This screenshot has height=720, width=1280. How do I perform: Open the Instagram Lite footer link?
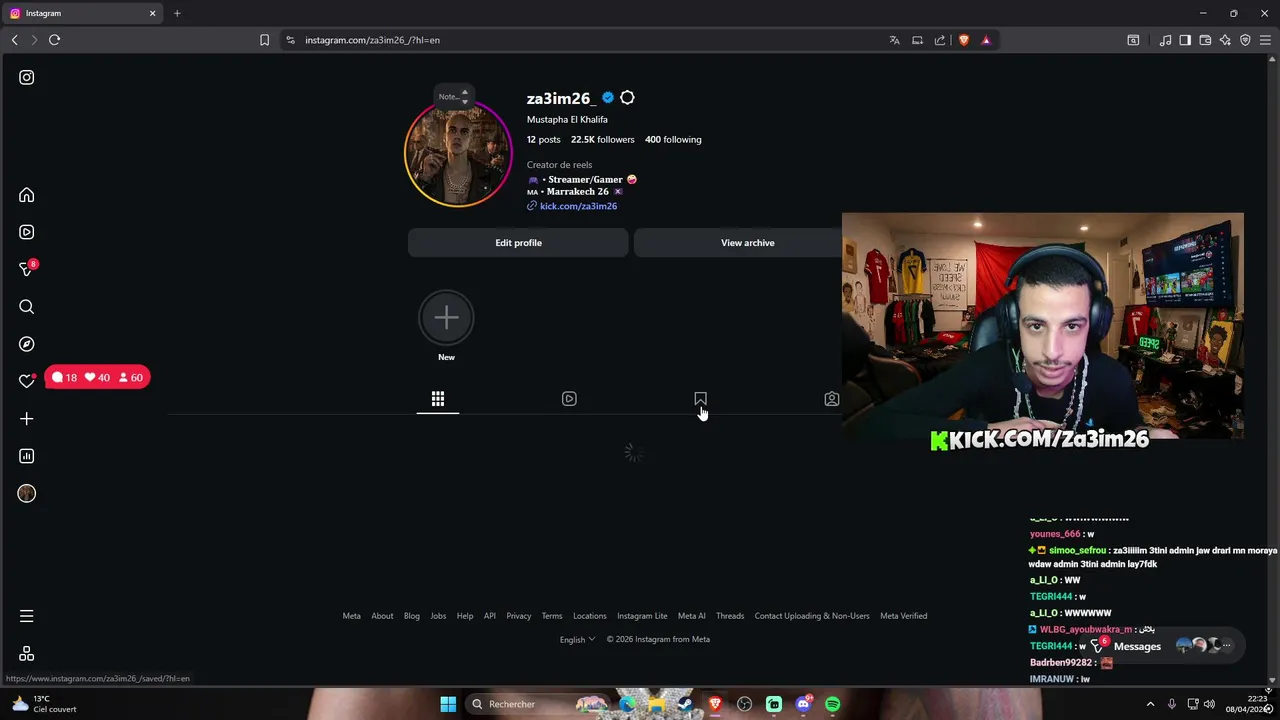coord(642,616)
